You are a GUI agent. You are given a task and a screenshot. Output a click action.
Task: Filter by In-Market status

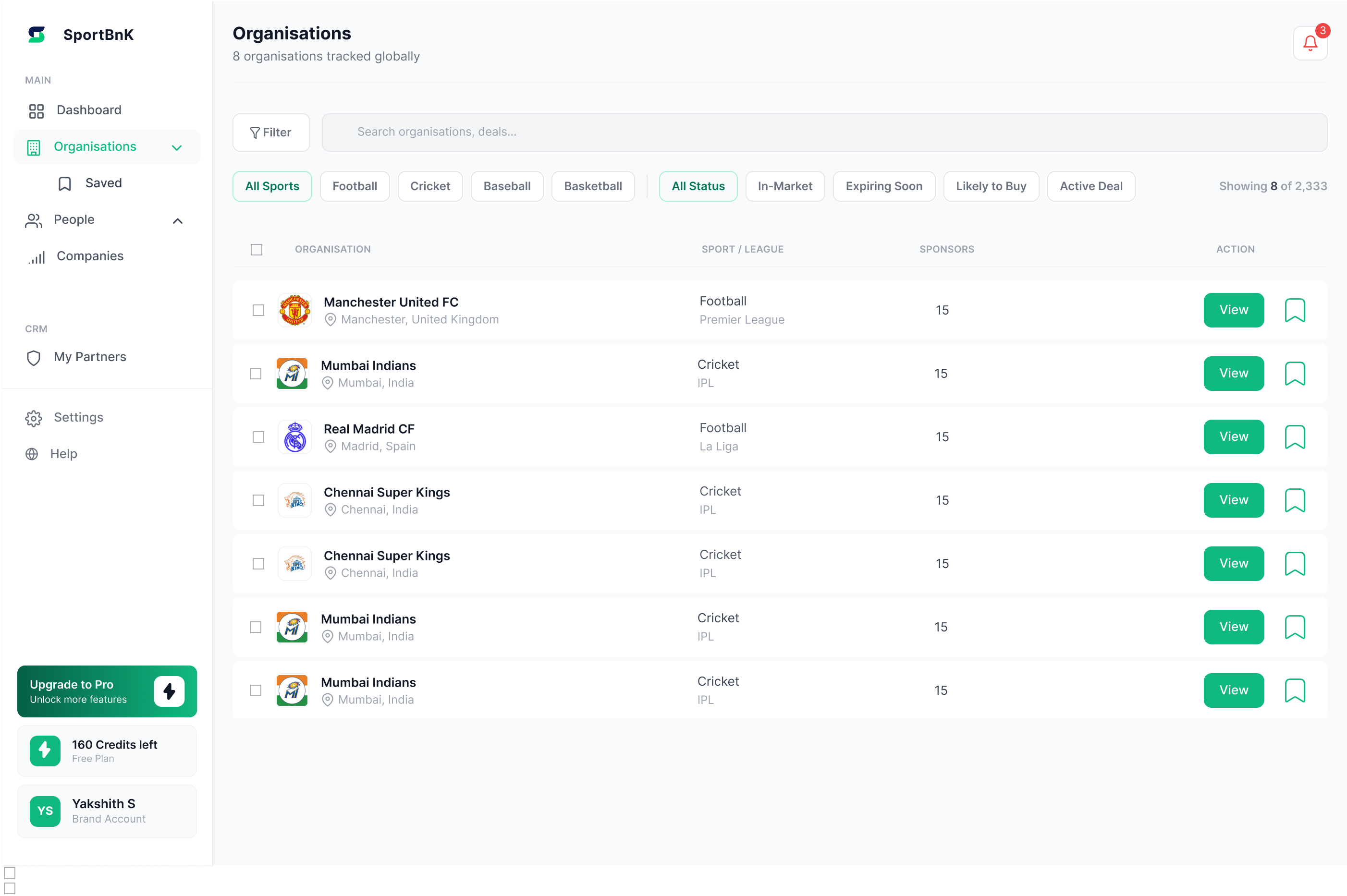(x=785, y=186)
